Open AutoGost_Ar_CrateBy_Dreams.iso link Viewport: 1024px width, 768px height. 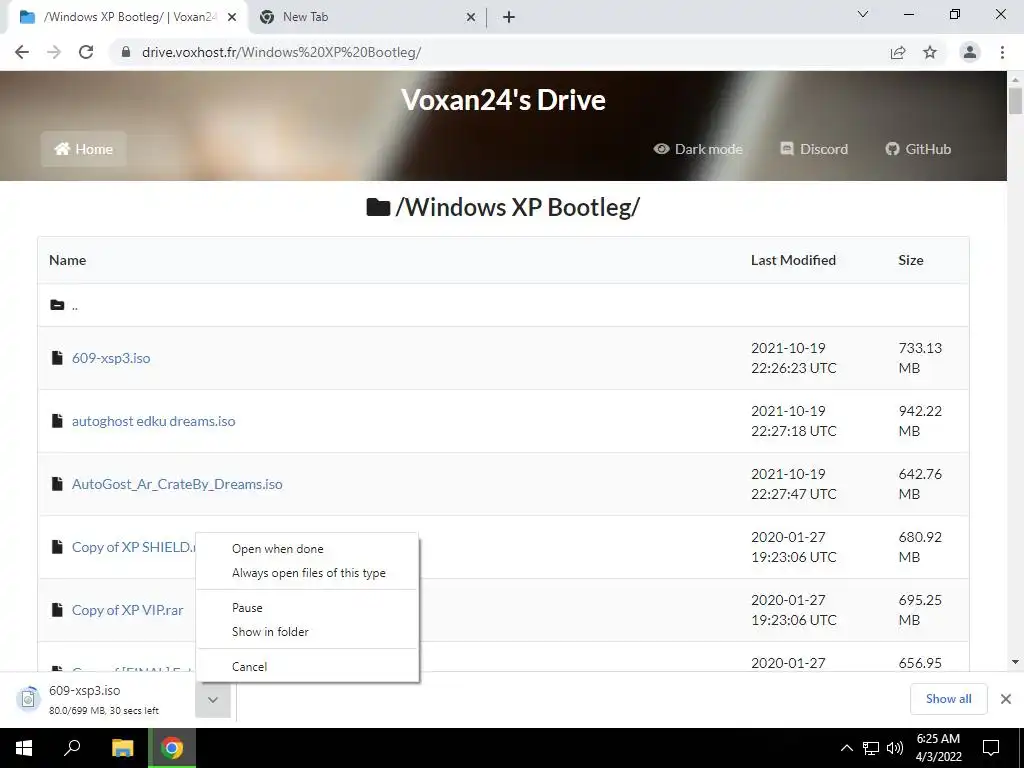tap(177, 484)
